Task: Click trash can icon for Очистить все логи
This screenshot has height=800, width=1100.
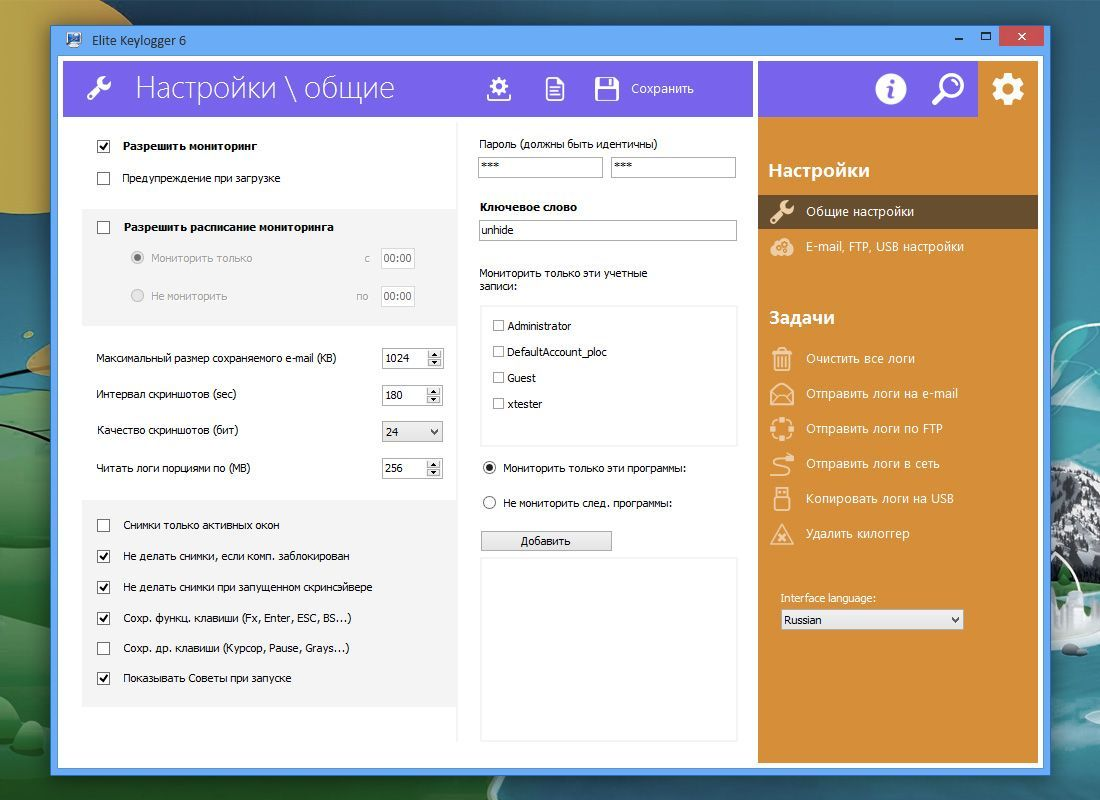Action: 782,359
